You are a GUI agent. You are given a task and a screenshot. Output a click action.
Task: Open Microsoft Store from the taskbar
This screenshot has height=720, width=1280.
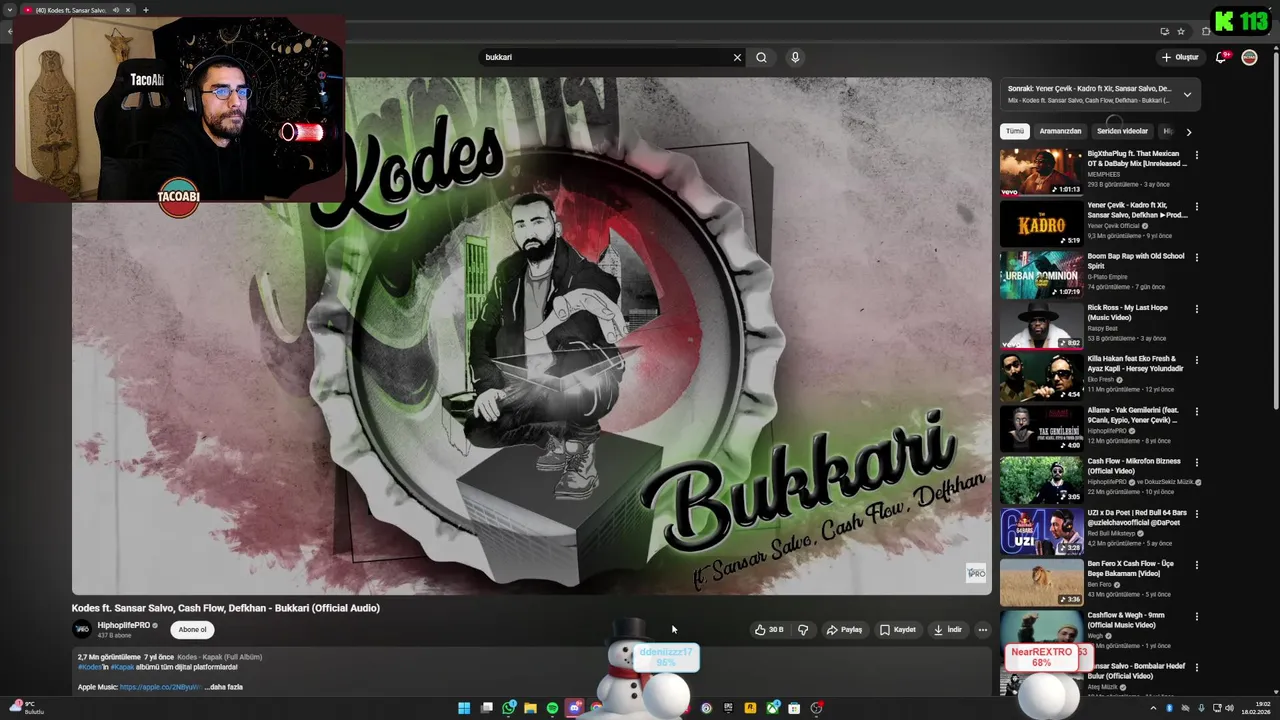click(x=794, y=708)
